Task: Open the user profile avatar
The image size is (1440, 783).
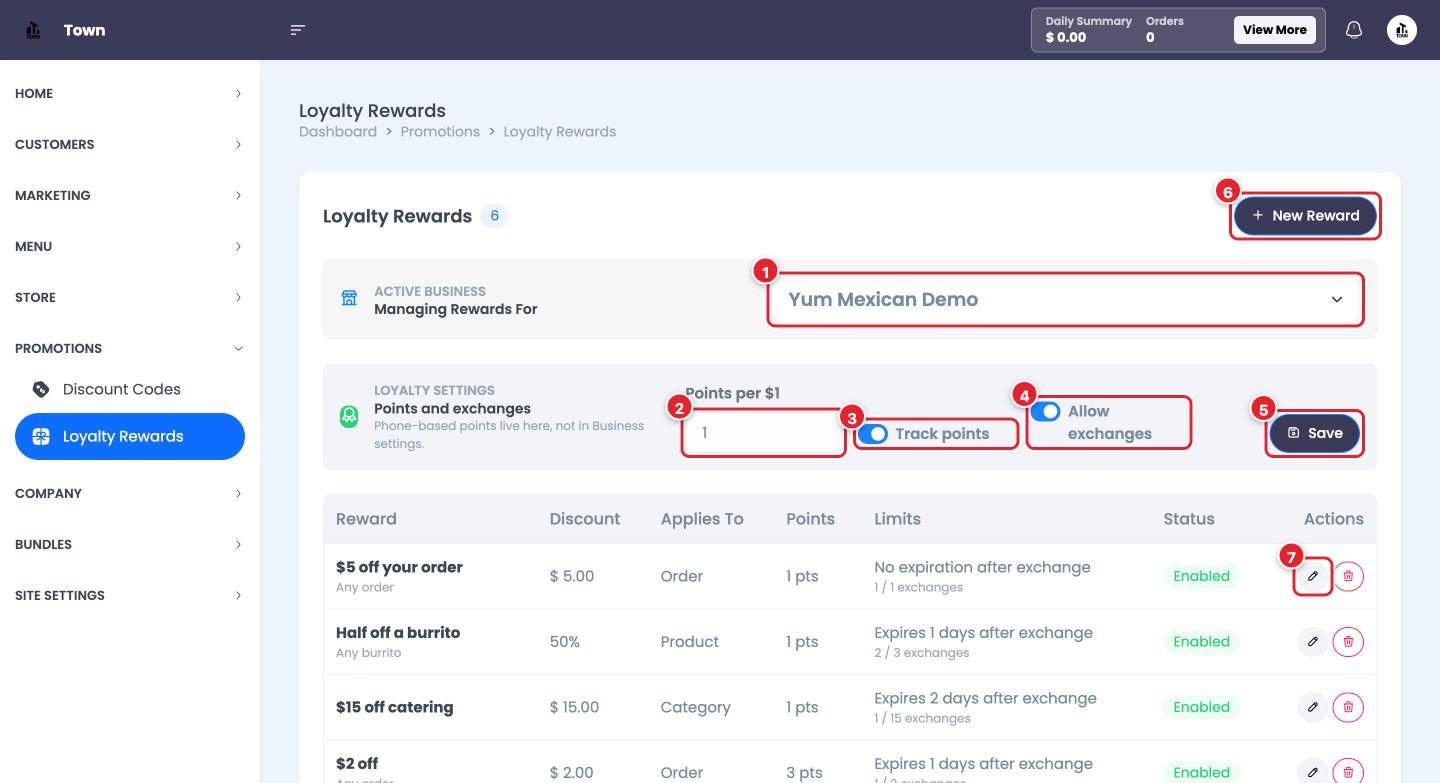Action: tap(1402, 30)
